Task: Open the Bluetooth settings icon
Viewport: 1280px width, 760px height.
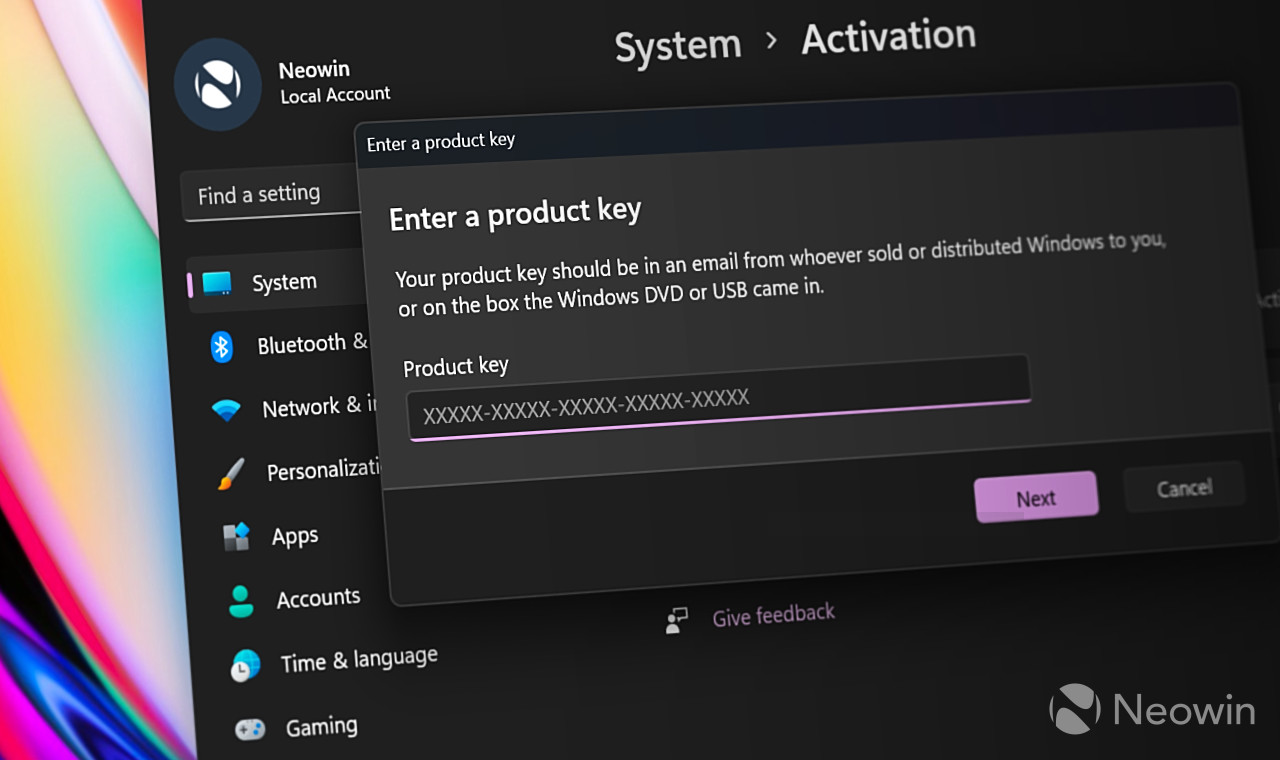Action: coord(221,347)
